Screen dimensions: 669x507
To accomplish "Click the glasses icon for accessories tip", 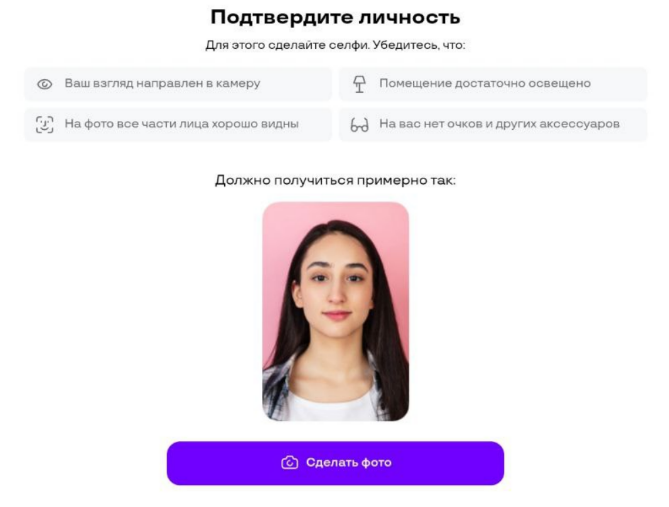I will tap(359, 125).
